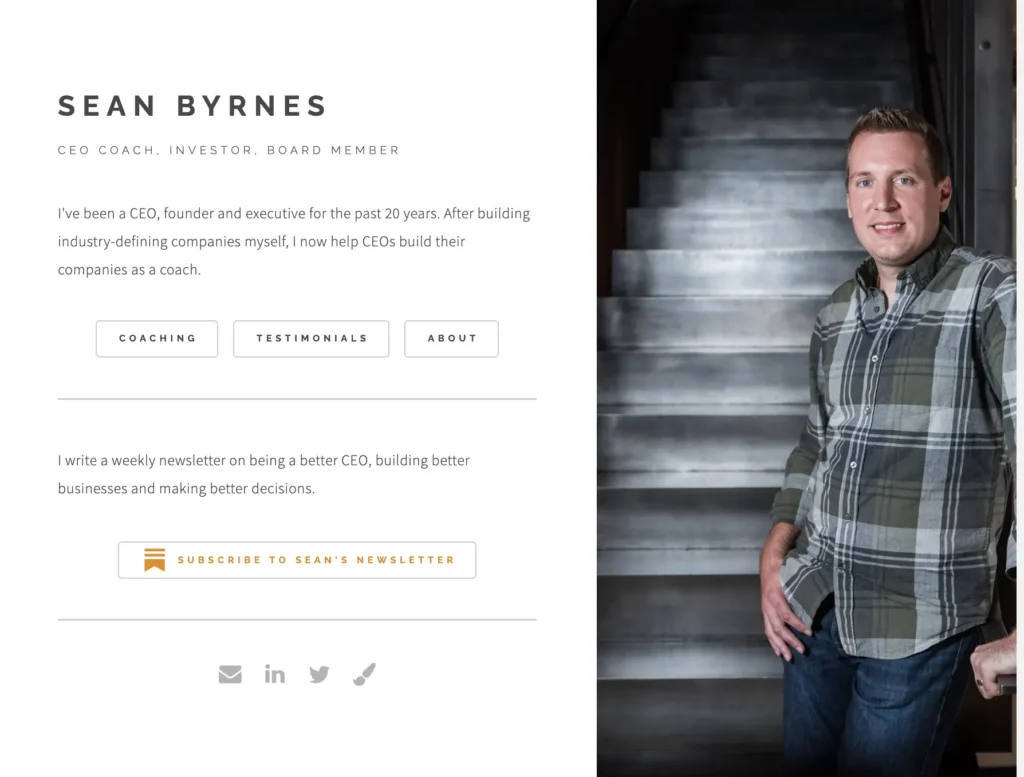Click the weekly newsletter description paragraph
The width and height of the screenshot is (1024, 777).
[264, 474]
